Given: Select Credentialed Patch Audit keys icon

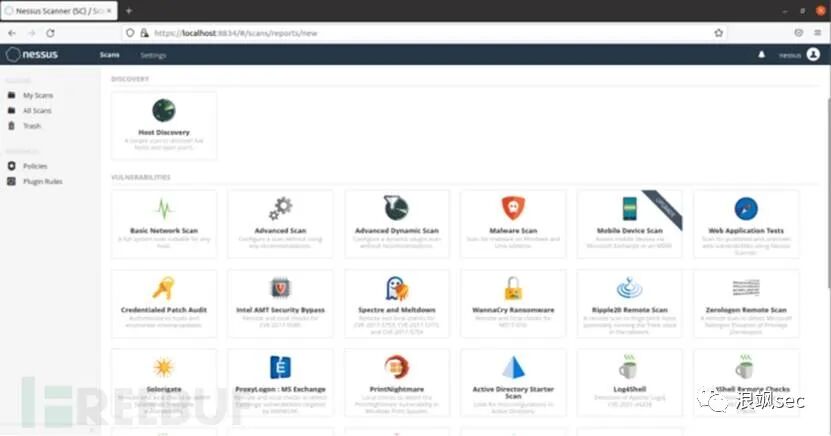Looking at the screenshot, I should click(164, 288).
